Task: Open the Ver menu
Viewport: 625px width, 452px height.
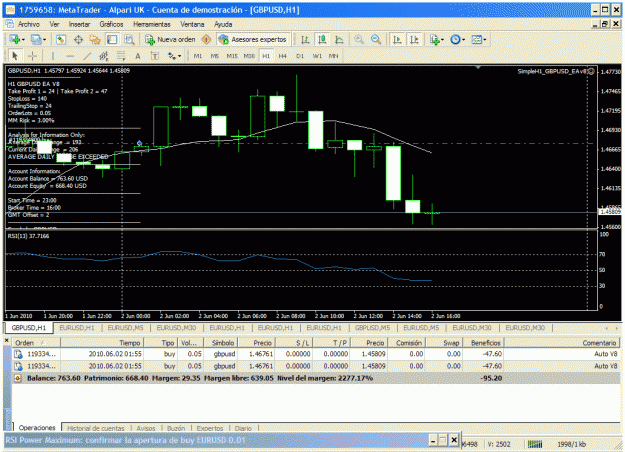Action: coord(55,24)
